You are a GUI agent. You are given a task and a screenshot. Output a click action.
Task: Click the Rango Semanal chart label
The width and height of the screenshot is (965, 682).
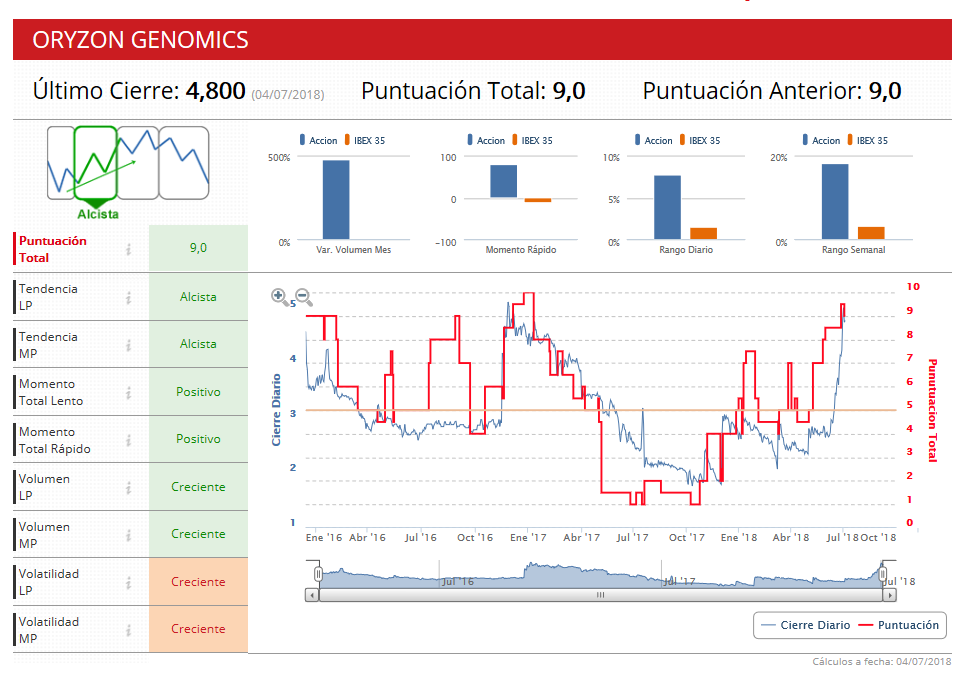pos(854,250)
